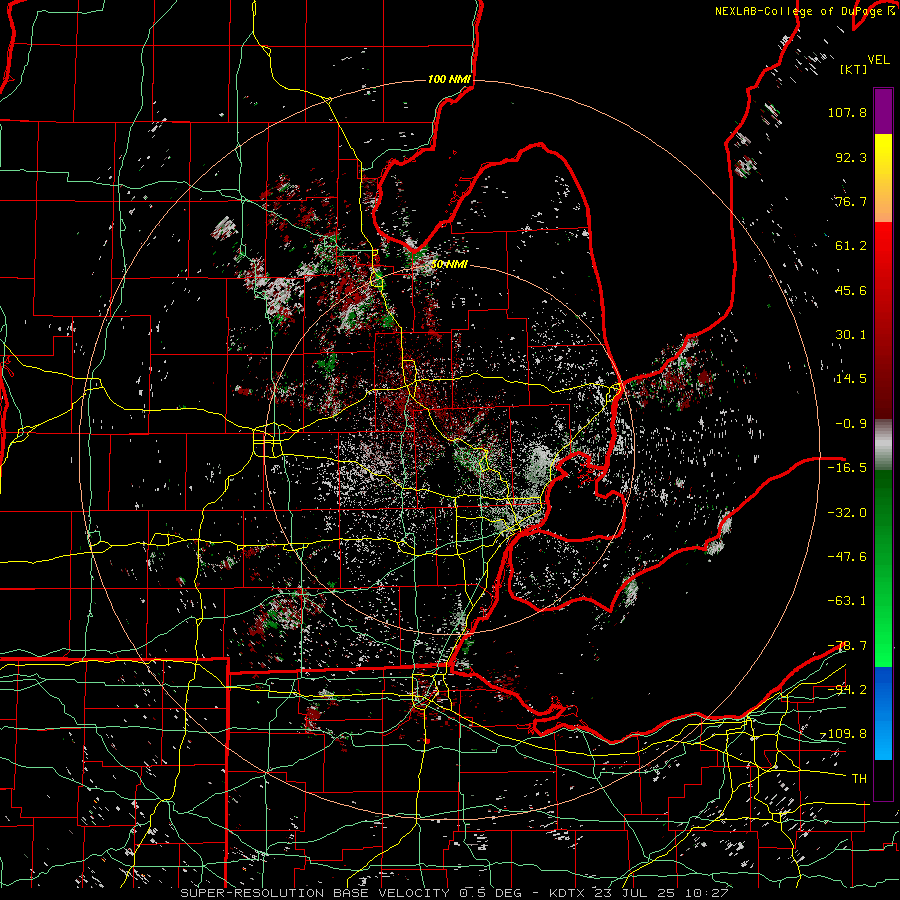Image resolution: width=900 pixels, height=900 pixels.
Task: Click the TH threshold label
Action: pos(859,779)
